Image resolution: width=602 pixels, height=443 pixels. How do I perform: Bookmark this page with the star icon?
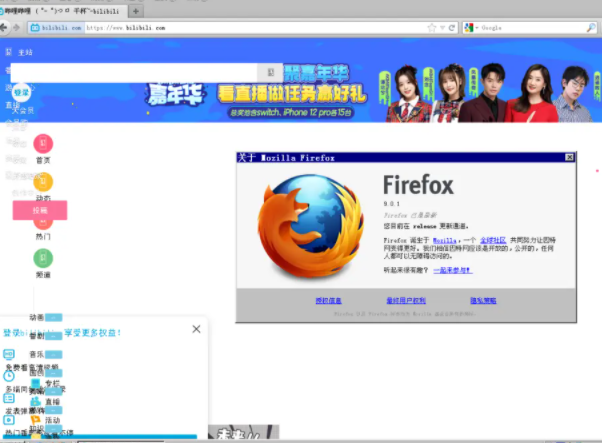click(x=432, y=28)
